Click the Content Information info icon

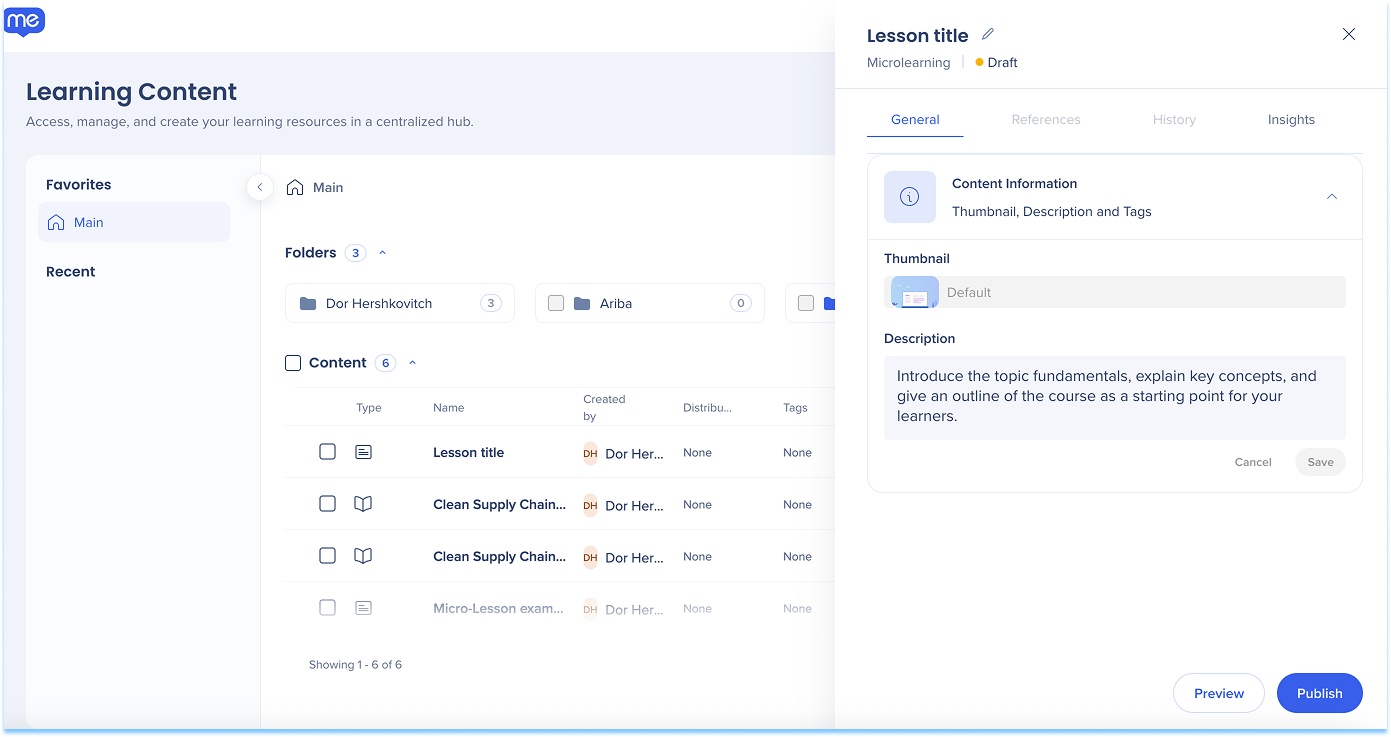[x=909, y=197]
